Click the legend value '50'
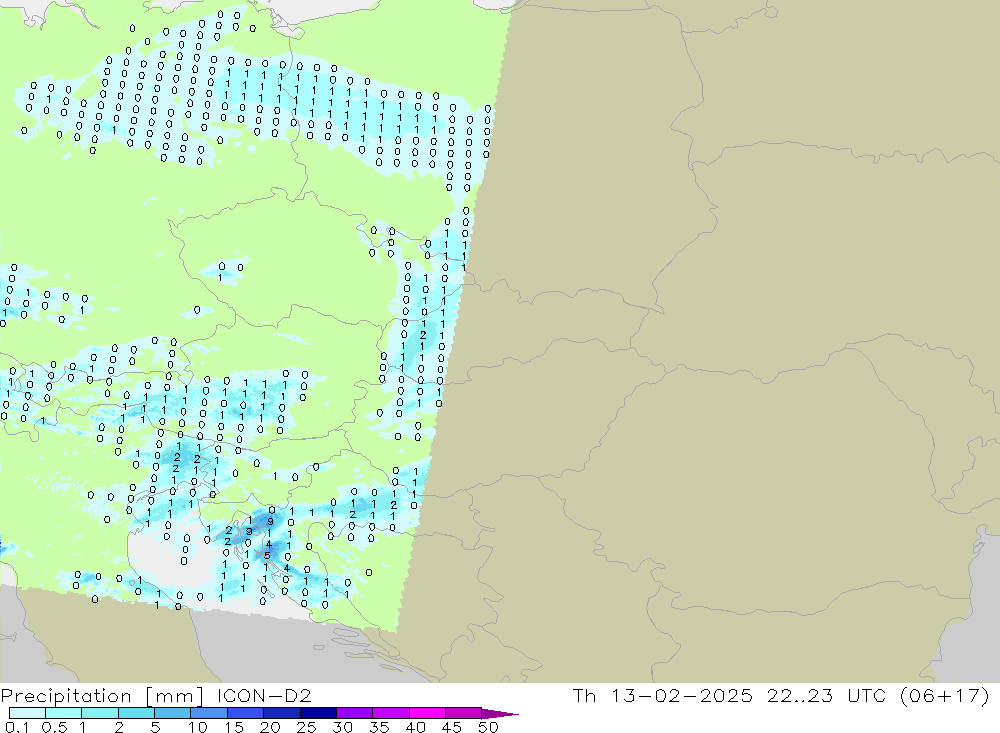Screen dimensions: 1000x733 click(488, 727)
